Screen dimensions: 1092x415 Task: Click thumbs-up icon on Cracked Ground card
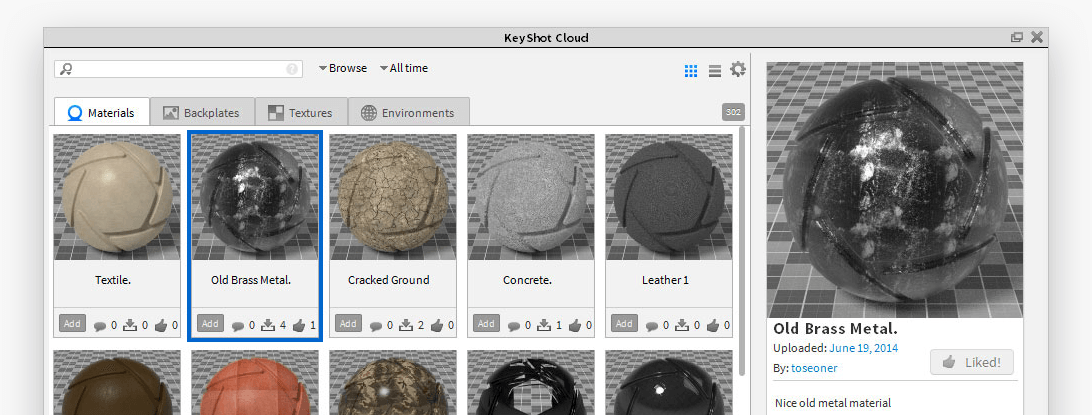437,324
